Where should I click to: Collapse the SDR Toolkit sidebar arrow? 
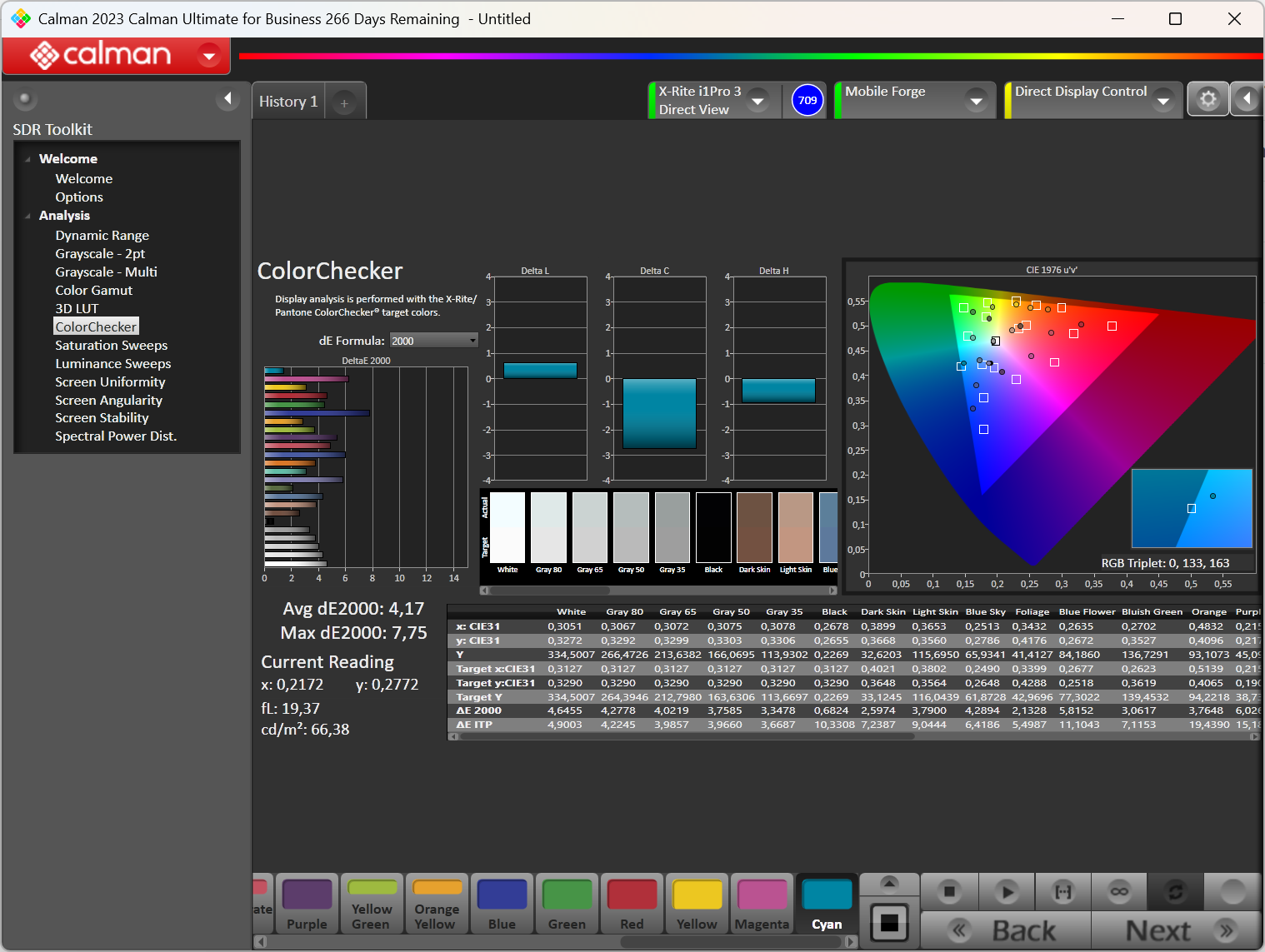pos(227,99)
